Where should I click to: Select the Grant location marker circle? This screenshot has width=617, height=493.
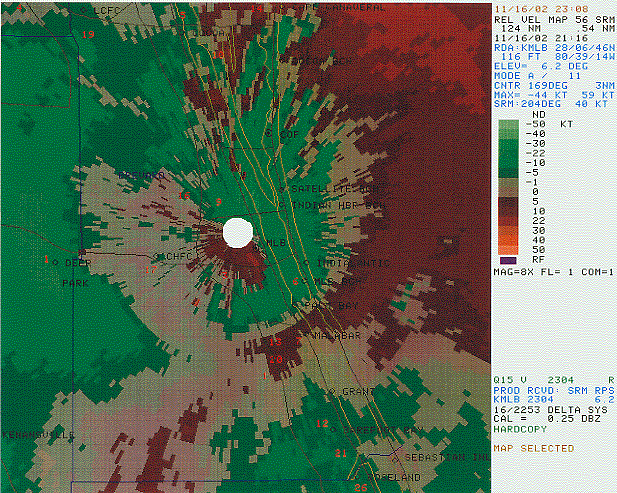tap(332, 391)
